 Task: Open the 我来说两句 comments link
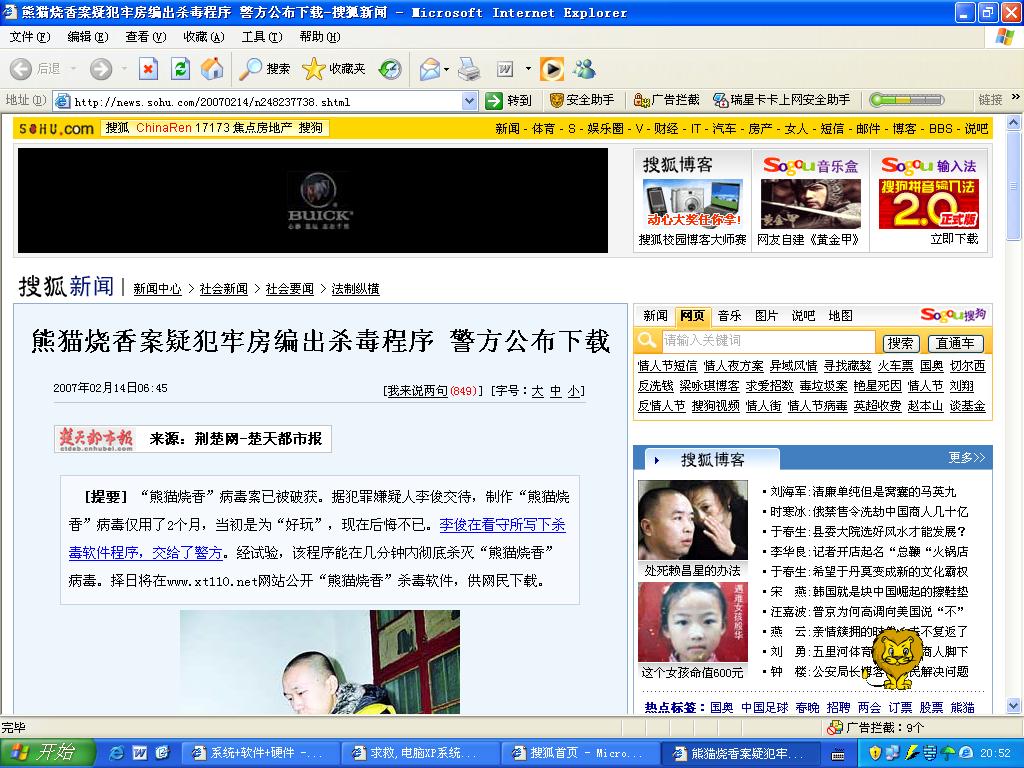pos(417,391)
